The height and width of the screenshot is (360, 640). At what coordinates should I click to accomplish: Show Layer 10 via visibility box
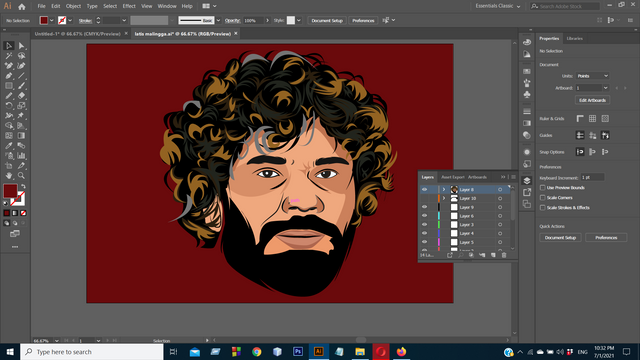click(424, 198)
